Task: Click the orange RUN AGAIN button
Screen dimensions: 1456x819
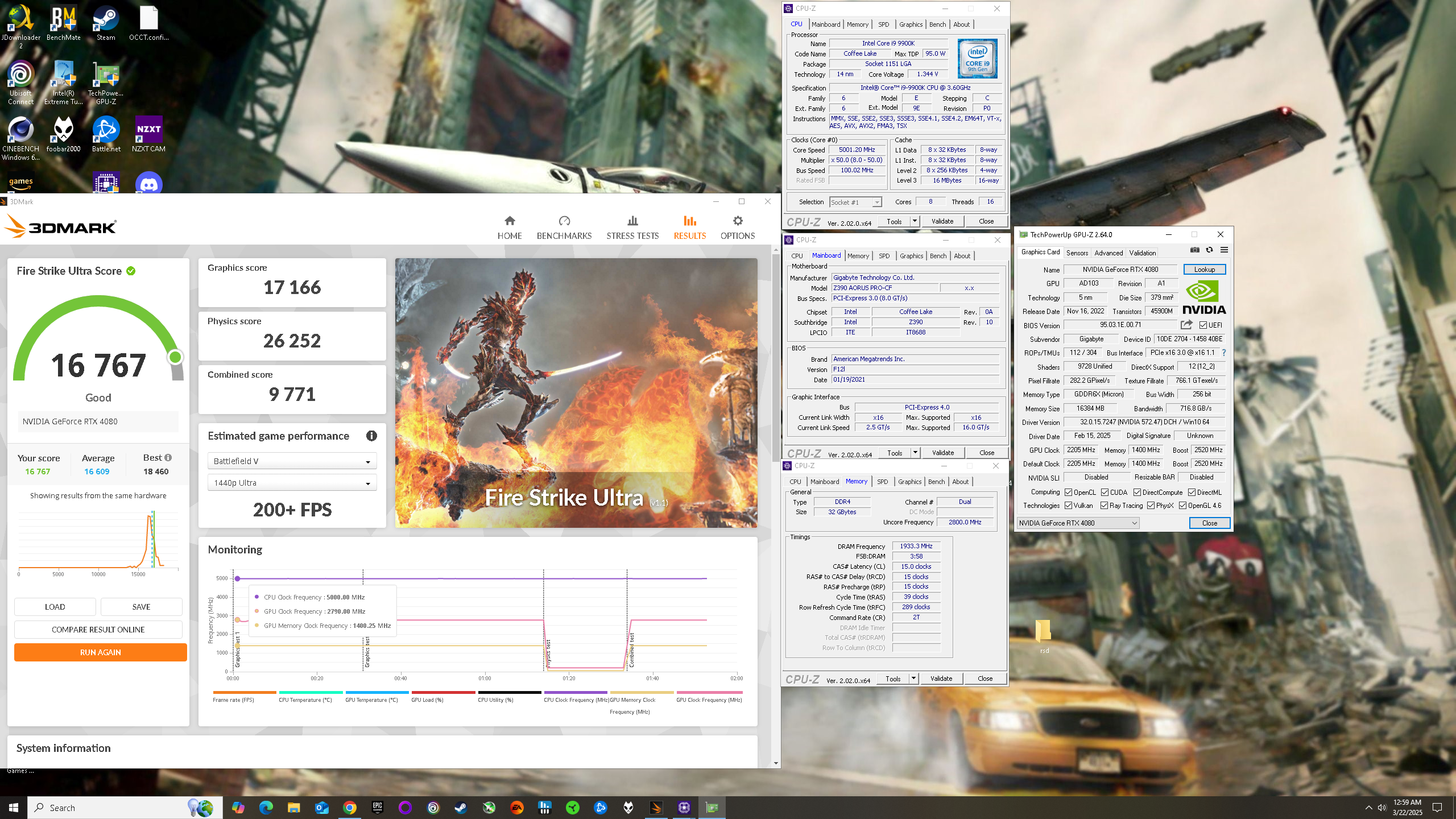Action: (x=101, y=652)
